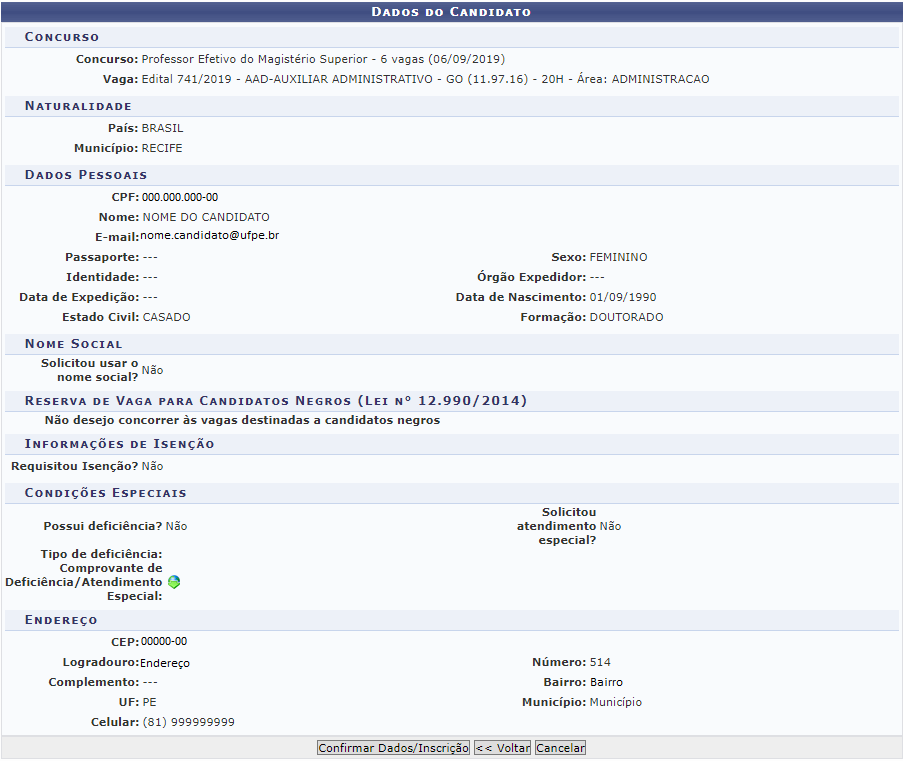Click the Cancelar button
The height and width of the screenshot is (761, 903).
[560, 748]
